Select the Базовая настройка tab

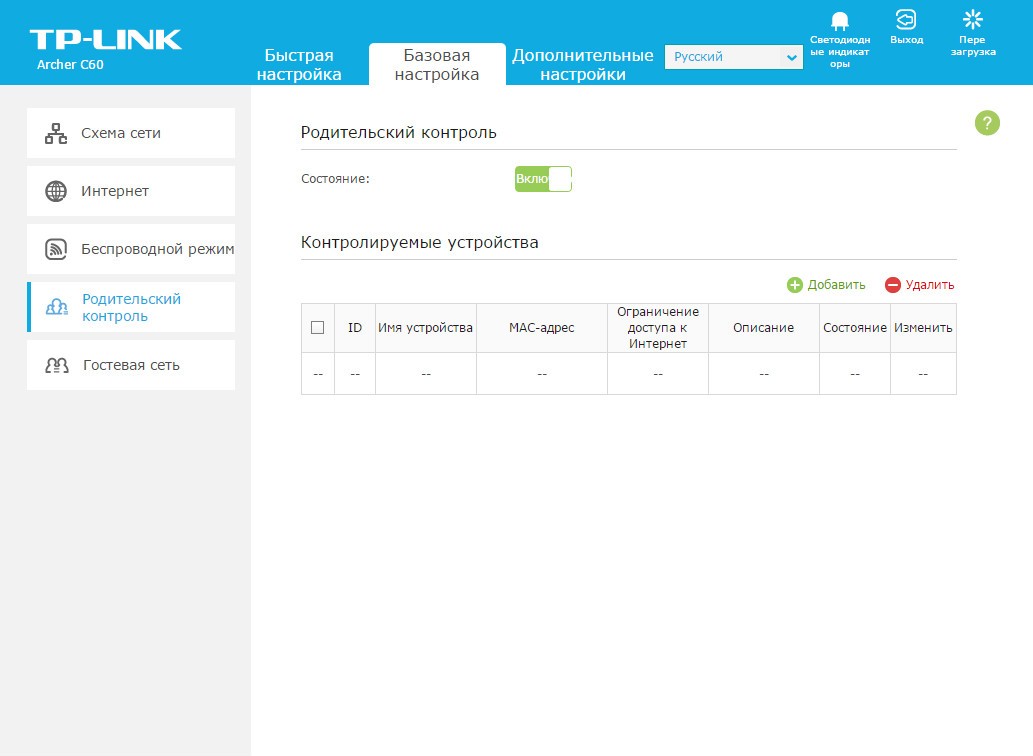click(437, 65)
